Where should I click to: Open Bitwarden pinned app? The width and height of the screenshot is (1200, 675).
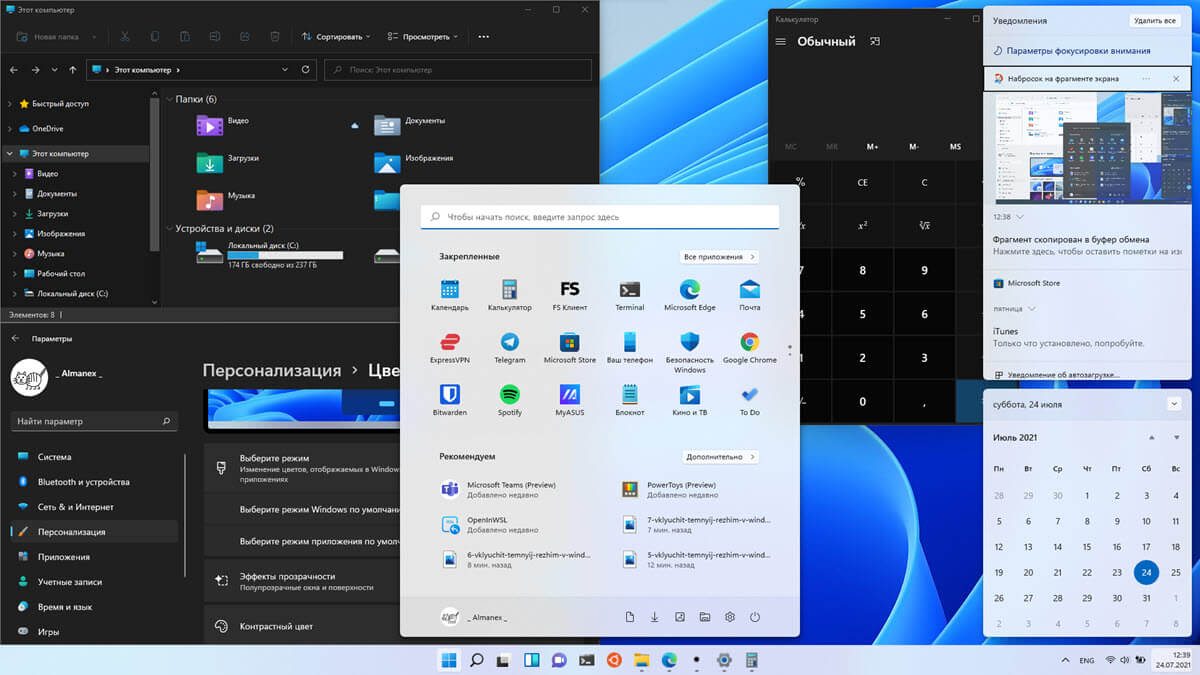(450, 399)
